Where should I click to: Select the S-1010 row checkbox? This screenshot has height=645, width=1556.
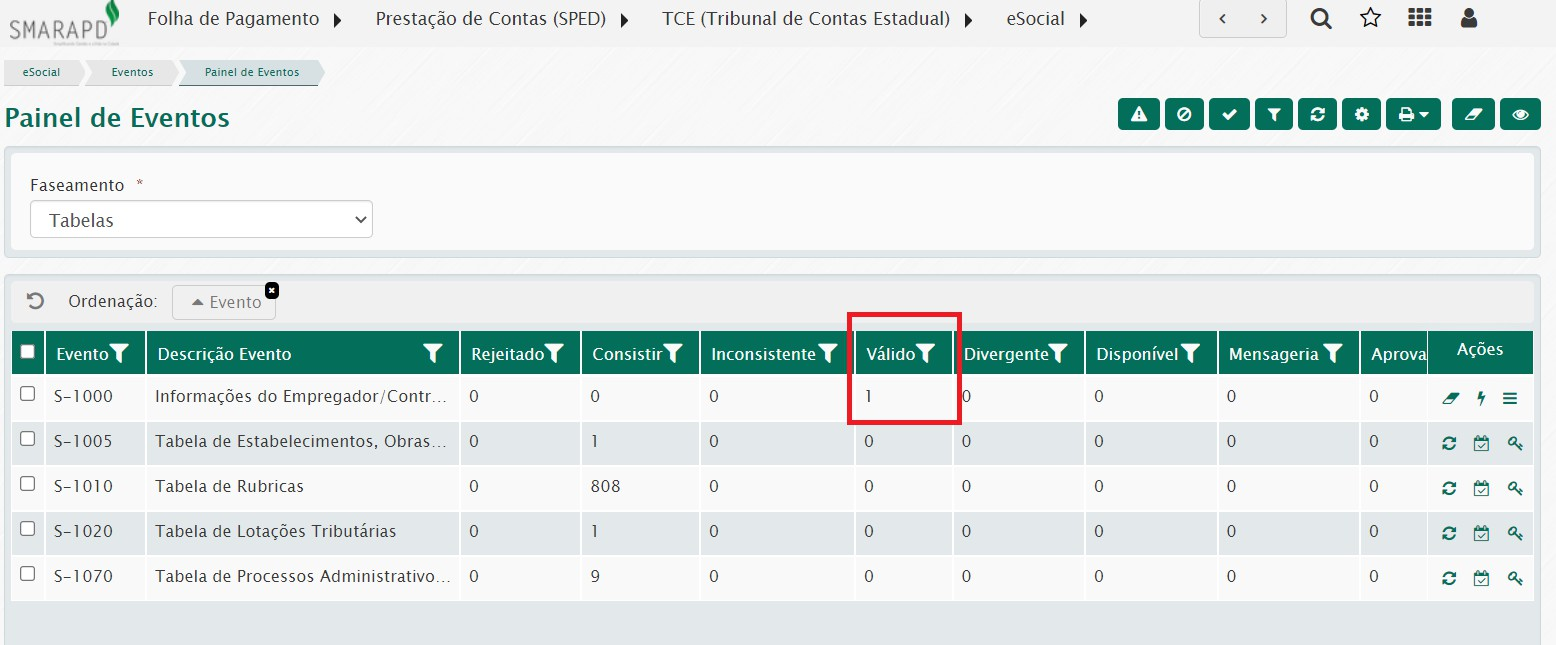coord(28,484)
